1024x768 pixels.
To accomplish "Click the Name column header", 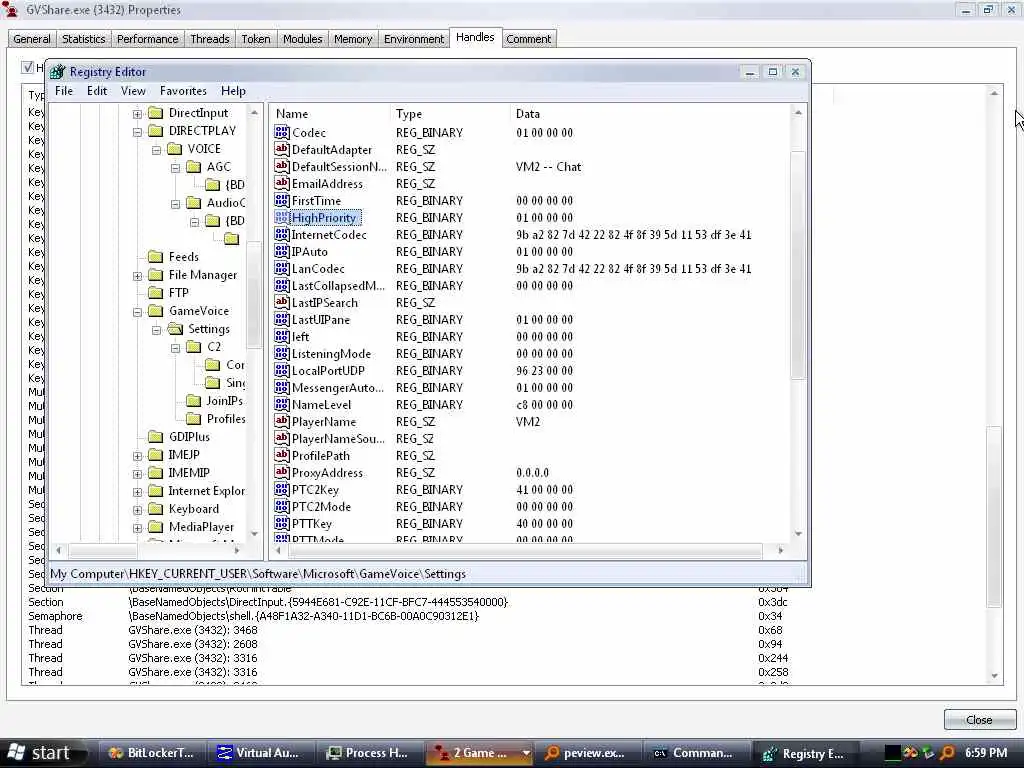I will [x=330, y=114].
